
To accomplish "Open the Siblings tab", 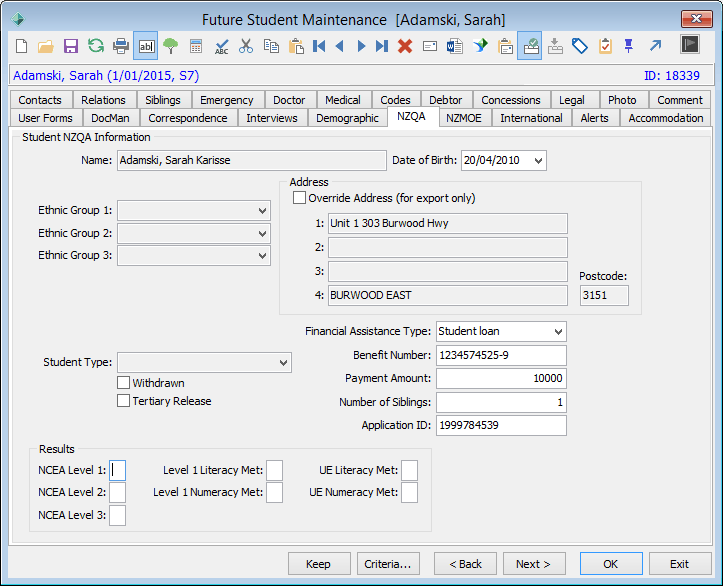I will click(163, 100).
